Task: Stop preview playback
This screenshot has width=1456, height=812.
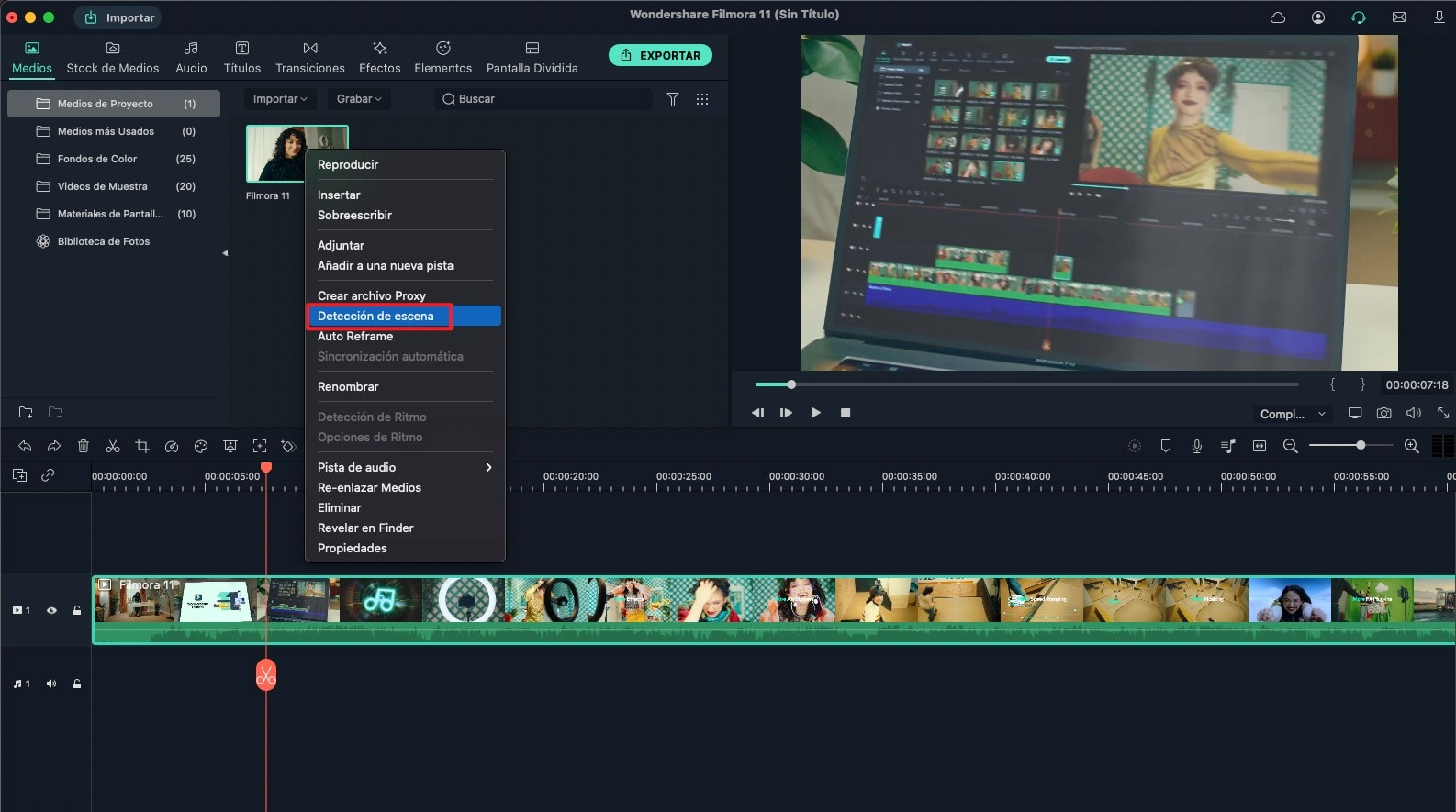Action: tap(846, 413)
